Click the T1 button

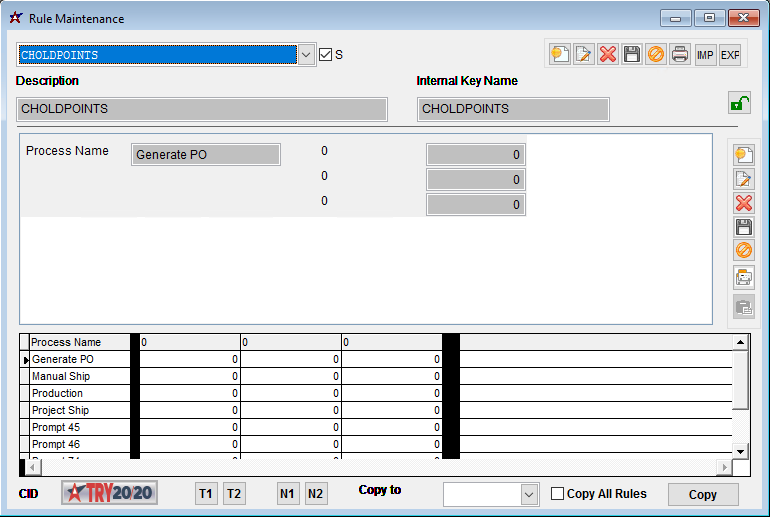point(205,494)
